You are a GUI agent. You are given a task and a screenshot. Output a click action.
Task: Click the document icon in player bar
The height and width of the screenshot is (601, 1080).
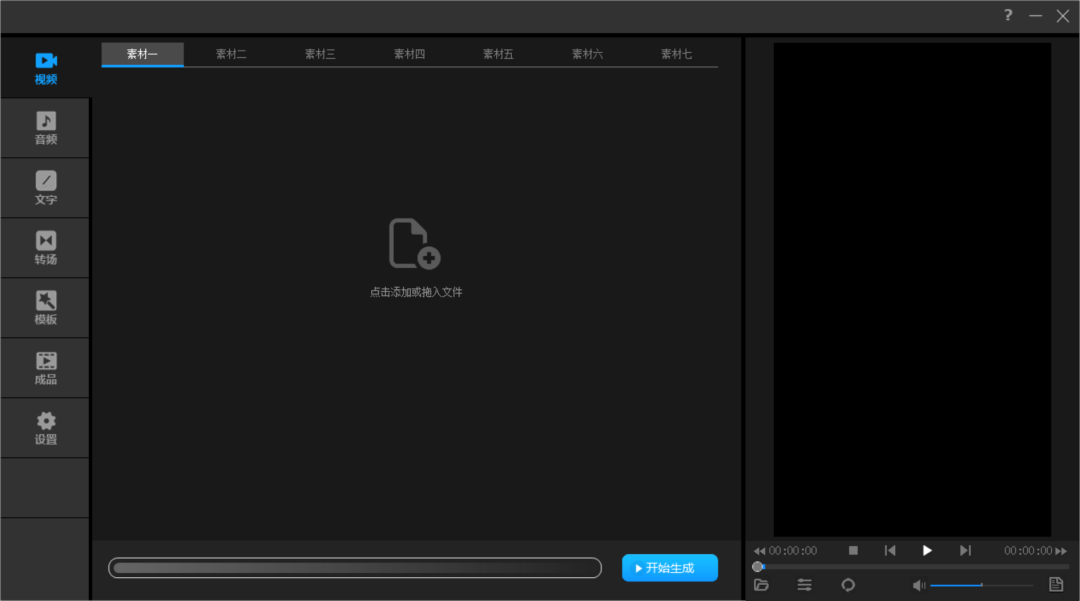tap(1056, 584)
